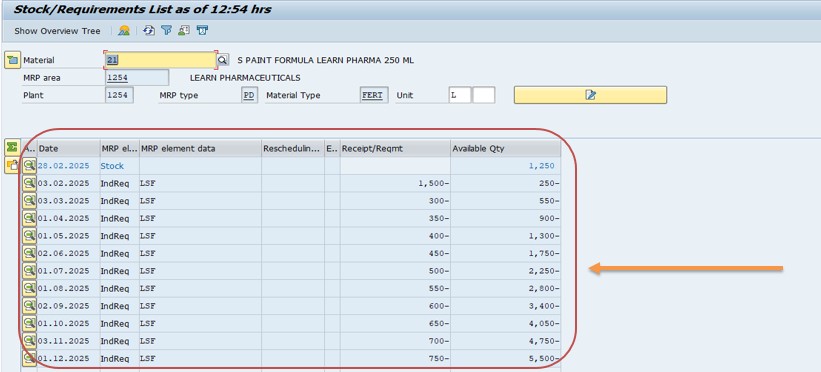Open search help beside the Material field
The width and height of the screenshot is (821, 372).
(x=223, y=60)
